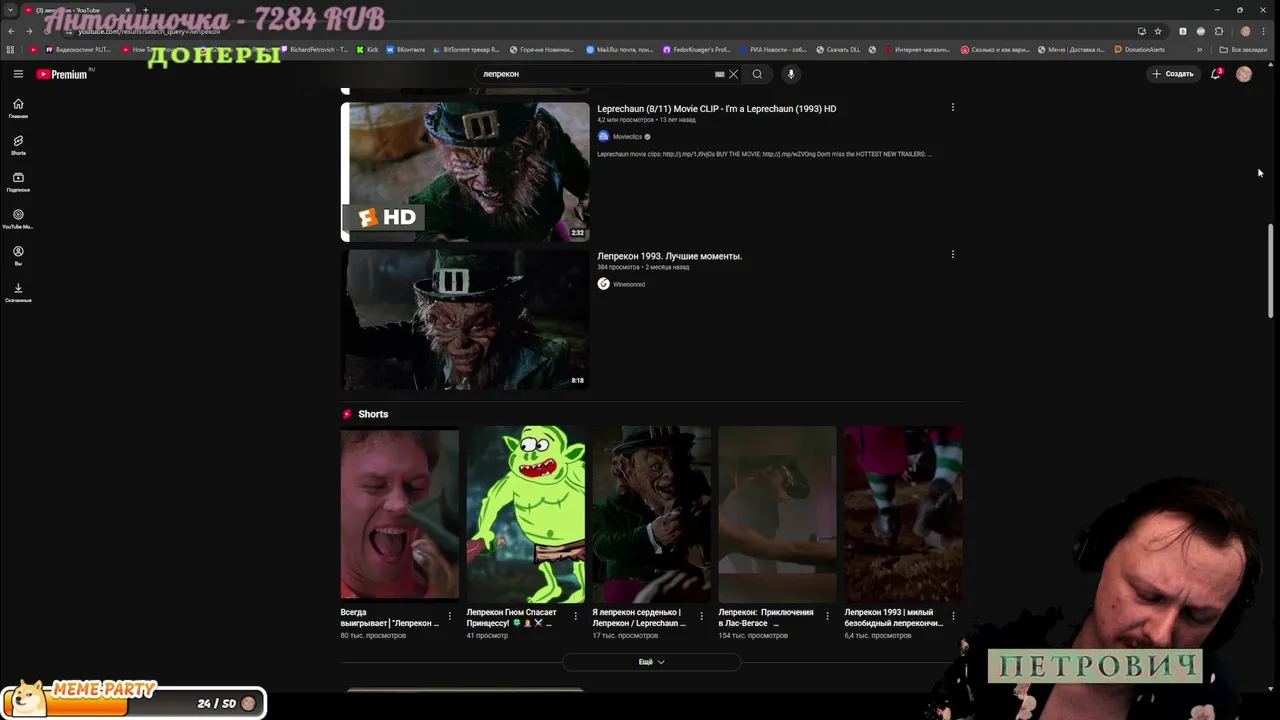Open Главная in the sidebar
This screenshot has height=720, width=1280.
[18, 109]
